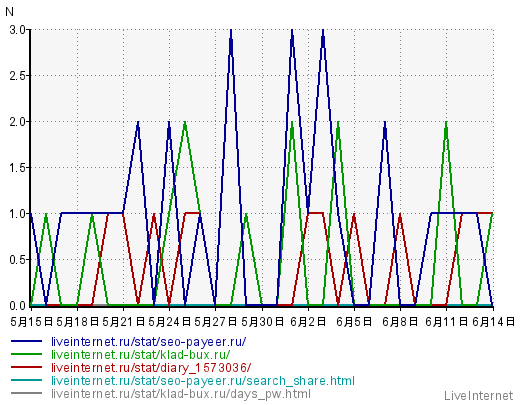
Task: Click the 1.5 y-axis value label
Action: (18, 168)
